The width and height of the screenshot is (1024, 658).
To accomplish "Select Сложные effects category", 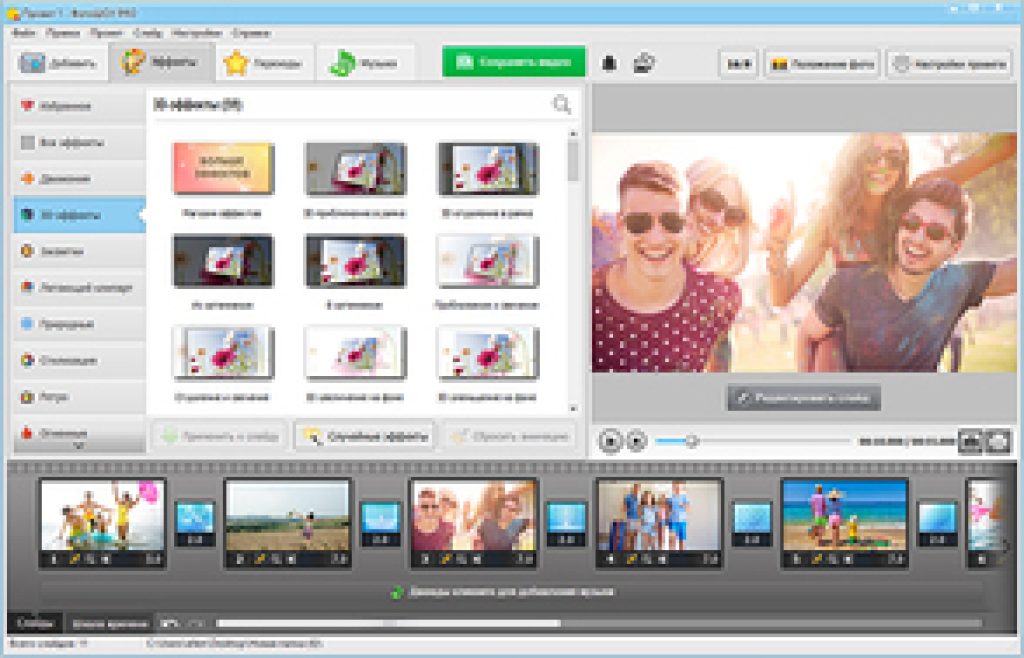I will click(x=79, y=251).
